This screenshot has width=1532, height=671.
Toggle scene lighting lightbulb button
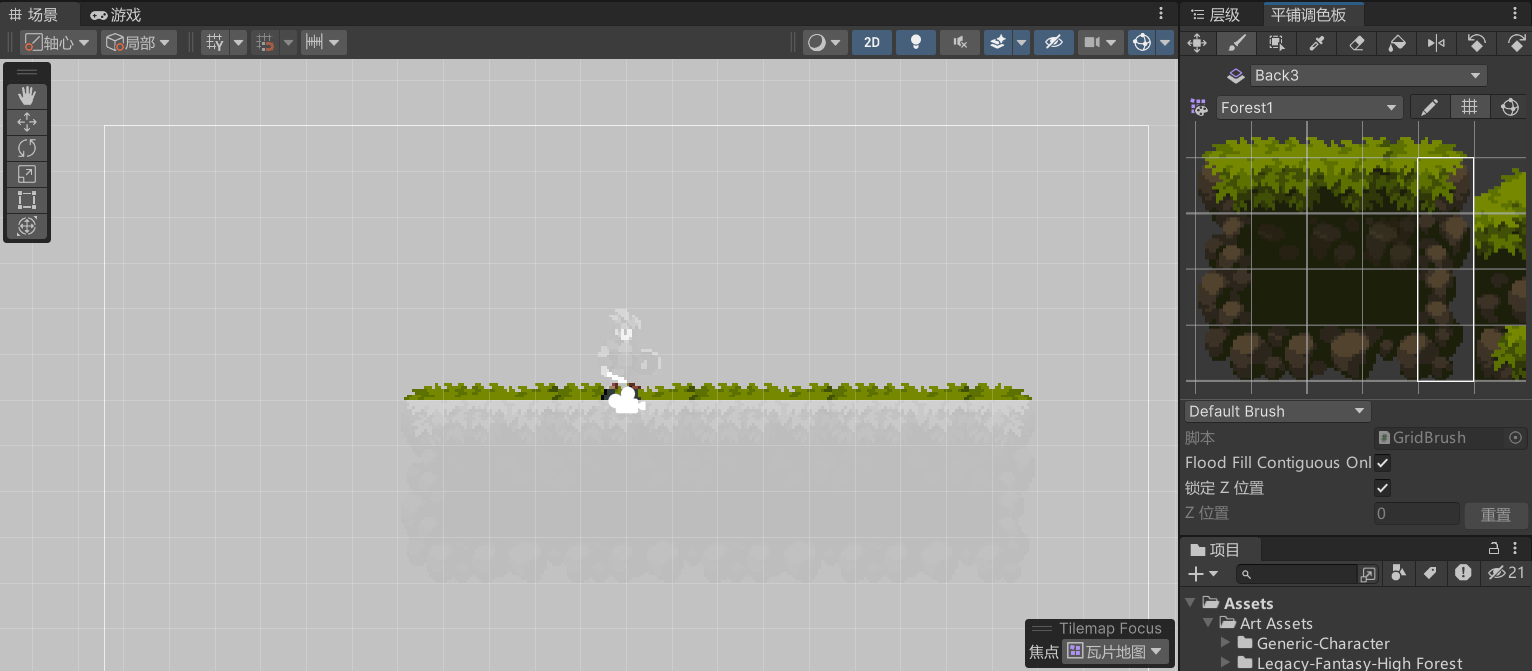(915, 42)
